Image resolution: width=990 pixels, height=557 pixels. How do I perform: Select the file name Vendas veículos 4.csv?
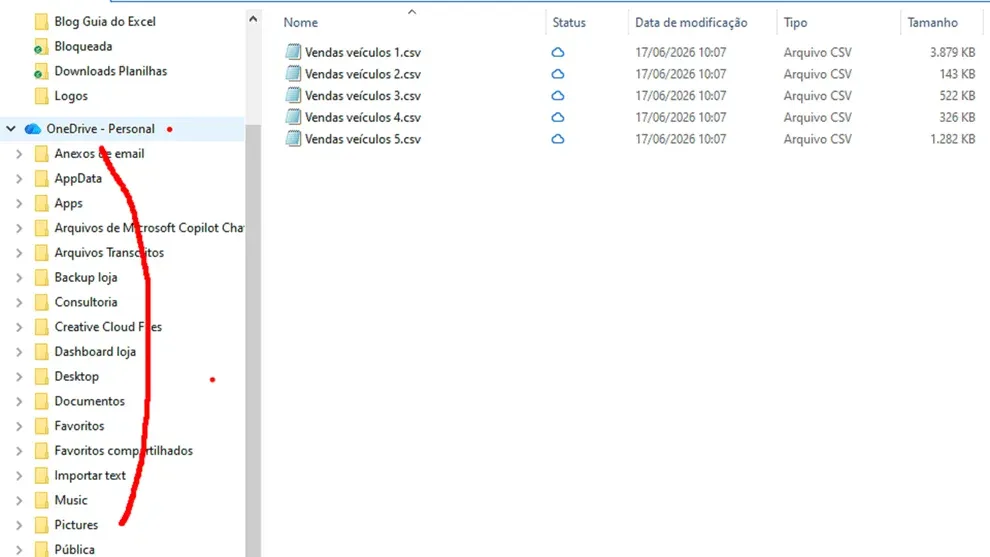coord(363,117)
